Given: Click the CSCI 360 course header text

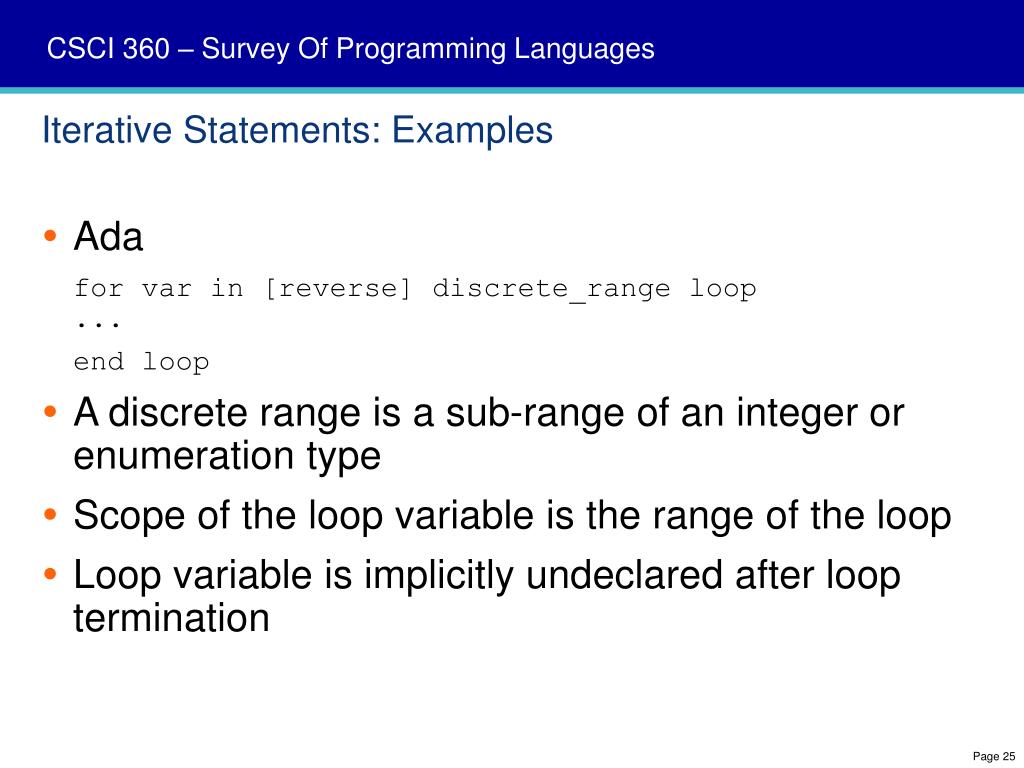Looking at the screenshot, I should 351,50.
